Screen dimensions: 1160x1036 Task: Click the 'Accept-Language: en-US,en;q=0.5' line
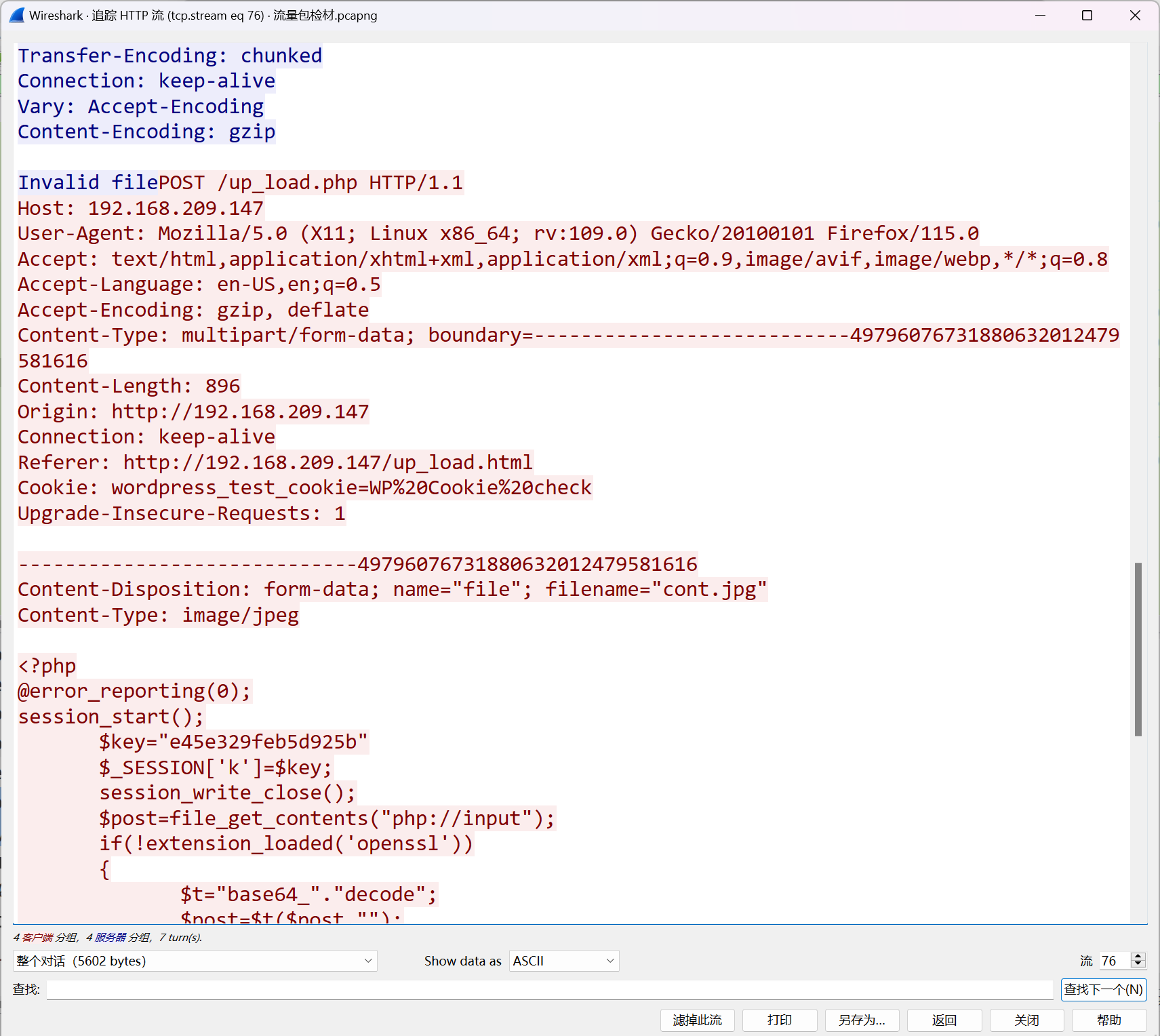point(199,284)
